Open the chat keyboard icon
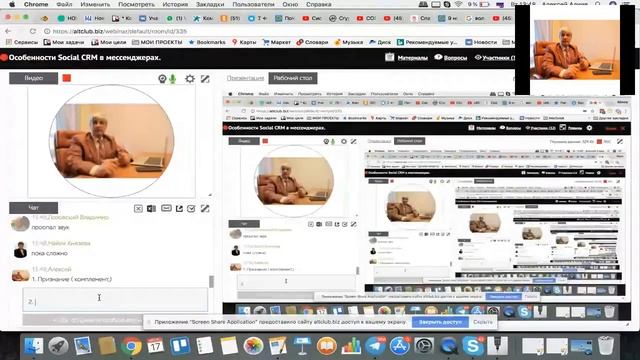Screen dimensions: 640x360 tap(166, 208)
